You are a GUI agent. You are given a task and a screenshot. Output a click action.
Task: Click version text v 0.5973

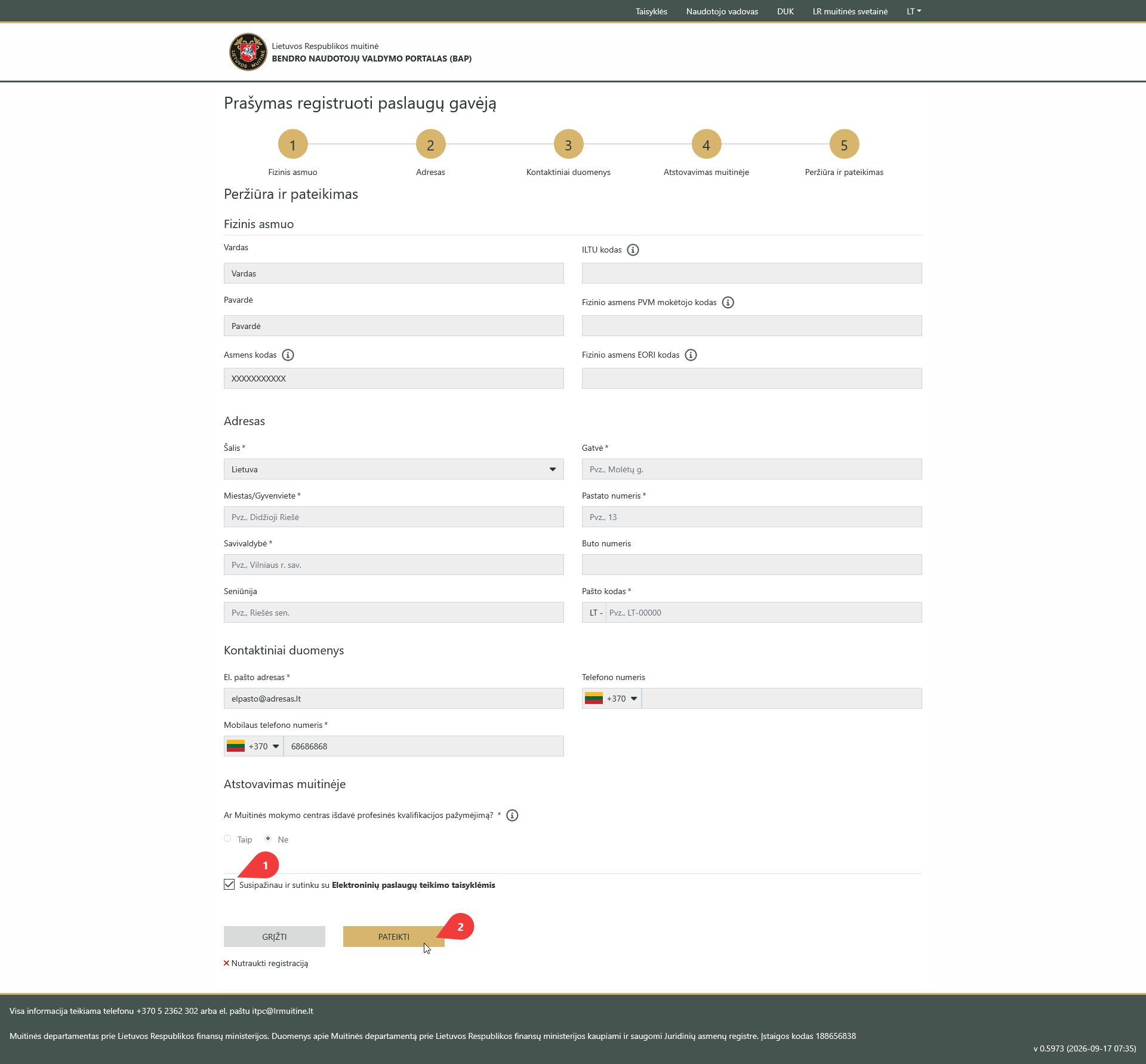click(x=1085, y=1048)
